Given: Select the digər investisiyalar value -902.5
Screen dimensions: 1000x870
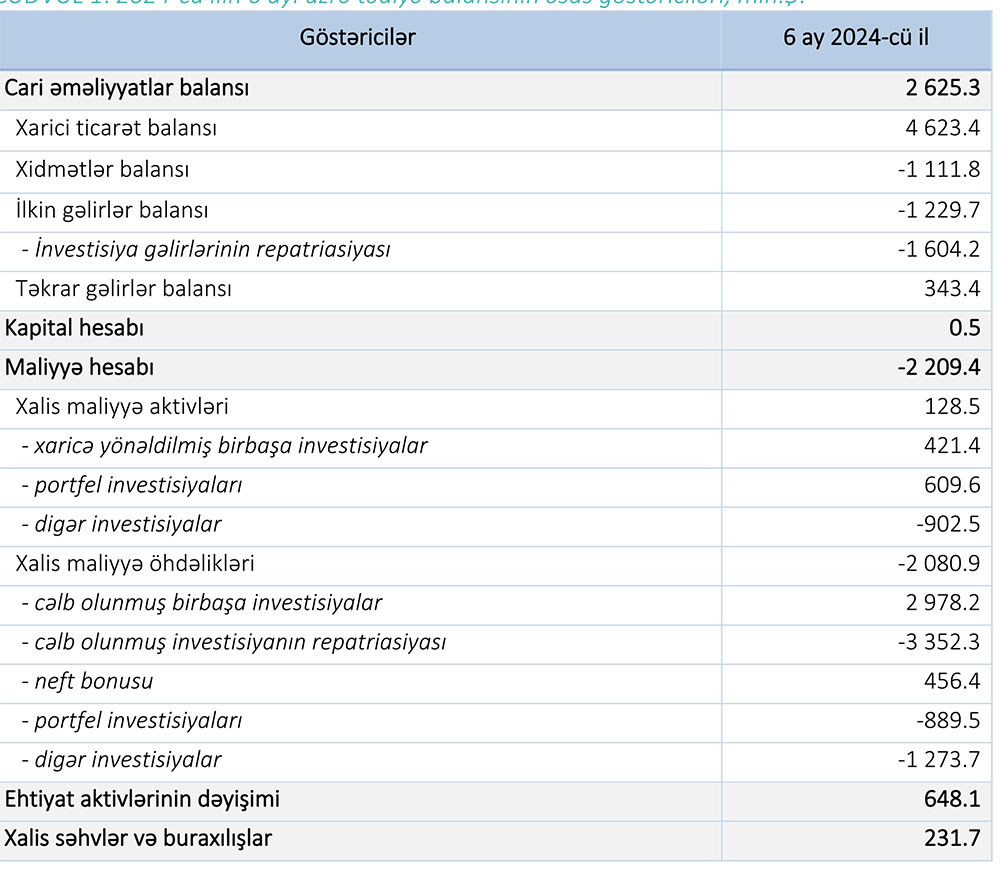Looking at the screenshot, I should 949,524.
